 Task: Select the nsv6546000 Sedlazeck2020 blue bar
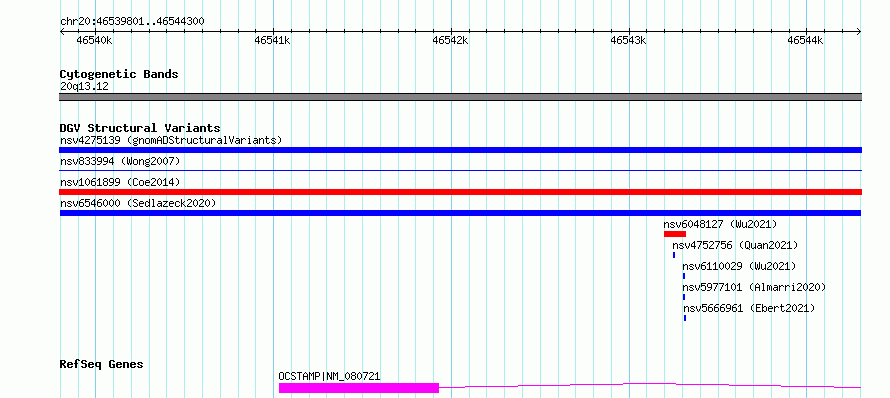(x=460, y=213)
